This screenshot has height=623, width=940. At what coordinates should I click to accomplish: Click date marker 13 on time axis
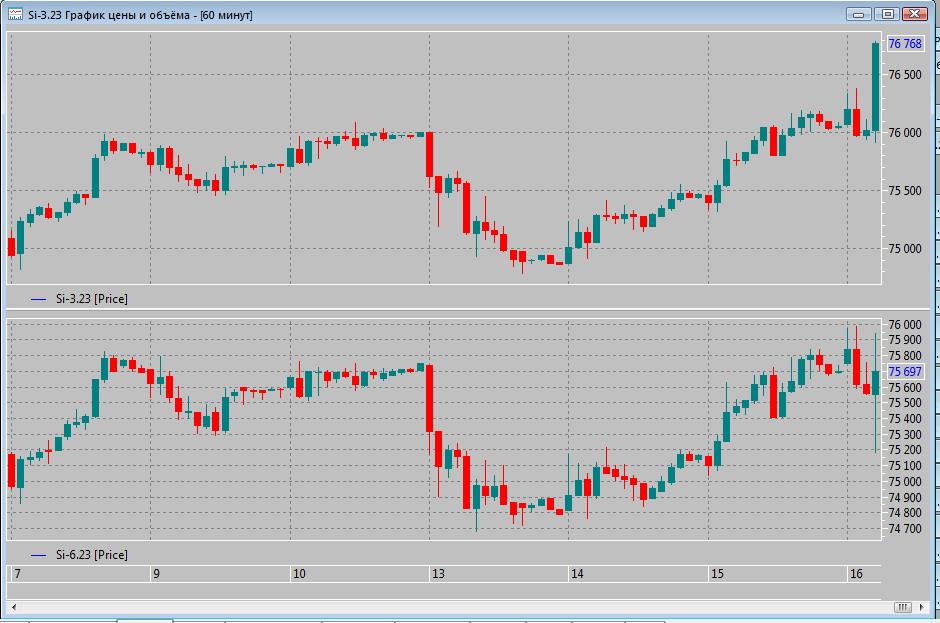tap(438, 574)
